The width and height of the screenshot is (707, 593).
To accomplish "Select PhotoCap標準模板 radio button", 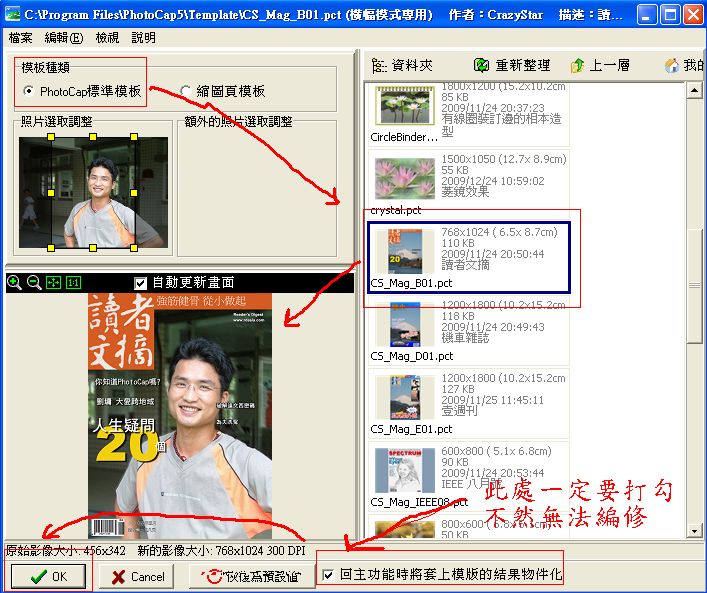I will click(28, 91).
